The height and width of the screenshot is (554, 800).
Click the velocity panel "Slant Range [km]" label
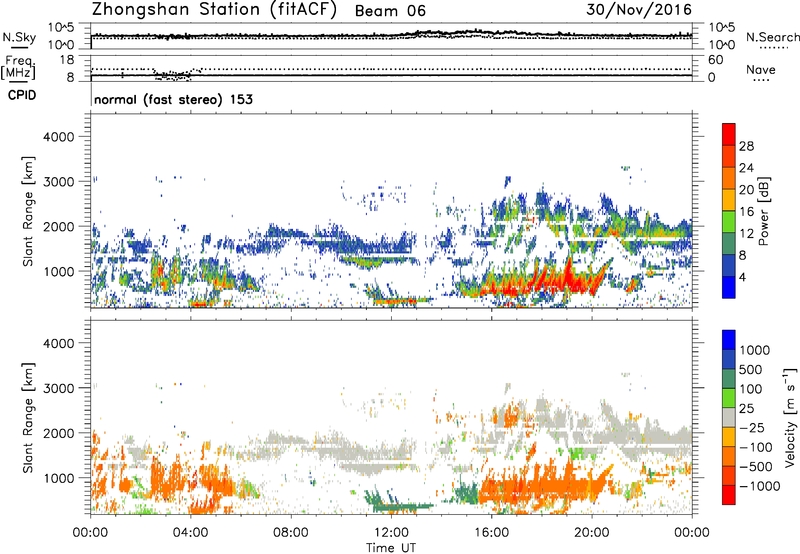(28, 418)
